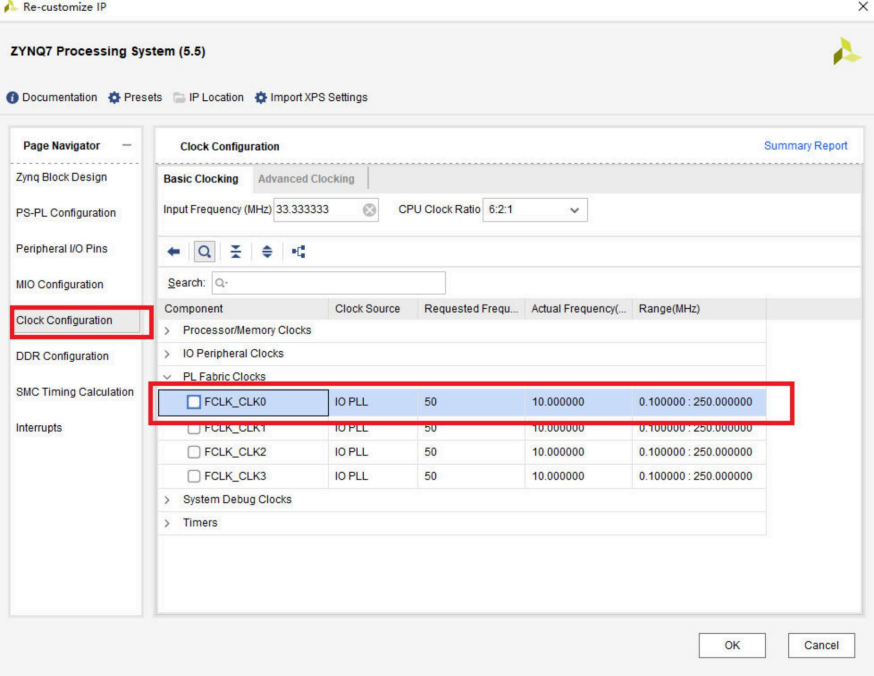874x676 pixels.
Task: Enable the FCLK_CLK3 checkbox
Action: 195,476
